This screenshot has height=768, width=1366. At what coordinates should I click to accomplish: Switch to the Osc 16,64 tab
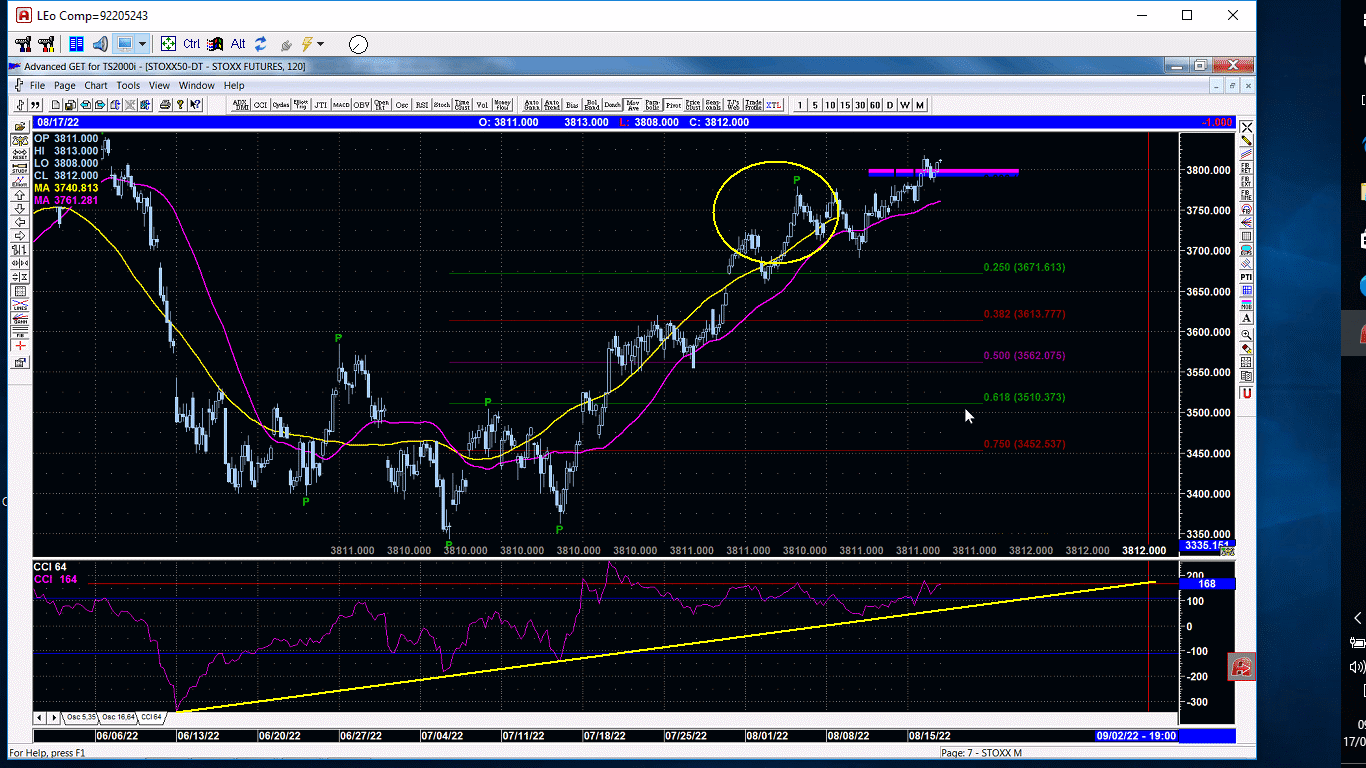118,717
